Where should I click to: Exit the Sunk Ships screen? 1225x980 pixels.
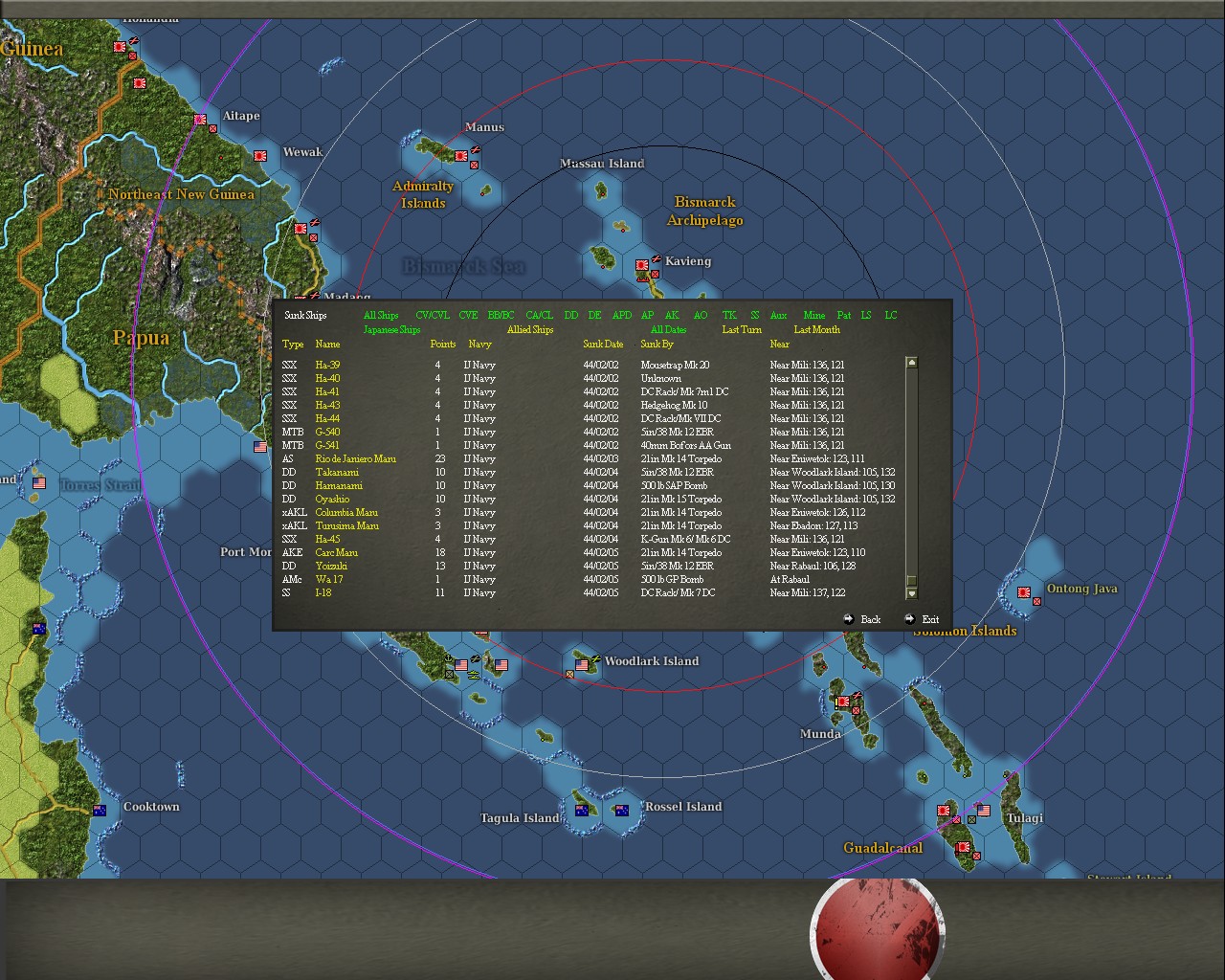(923, 619)
